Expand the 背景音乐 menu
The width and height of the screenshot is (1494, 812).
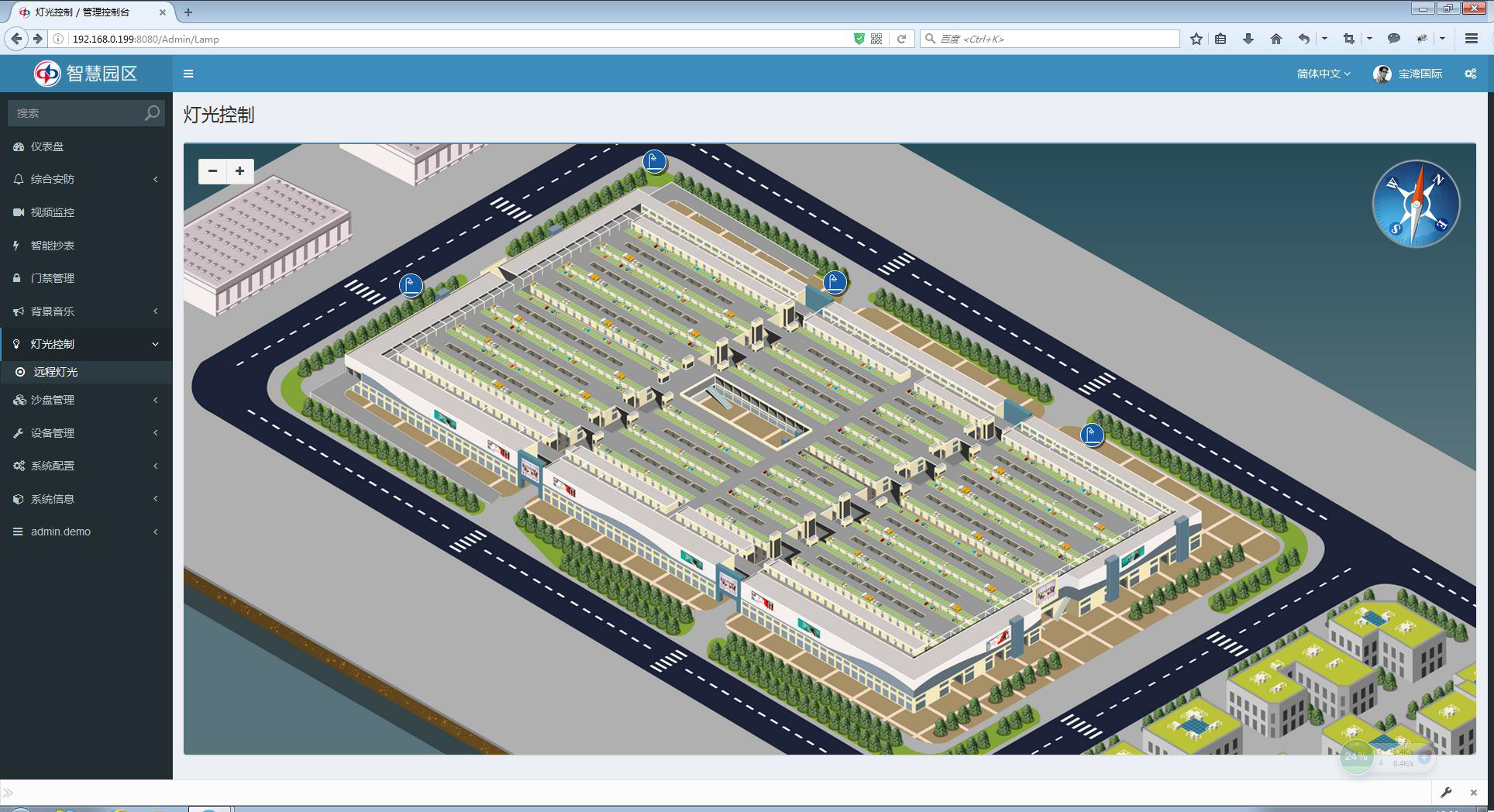click(x=86, y=311)
